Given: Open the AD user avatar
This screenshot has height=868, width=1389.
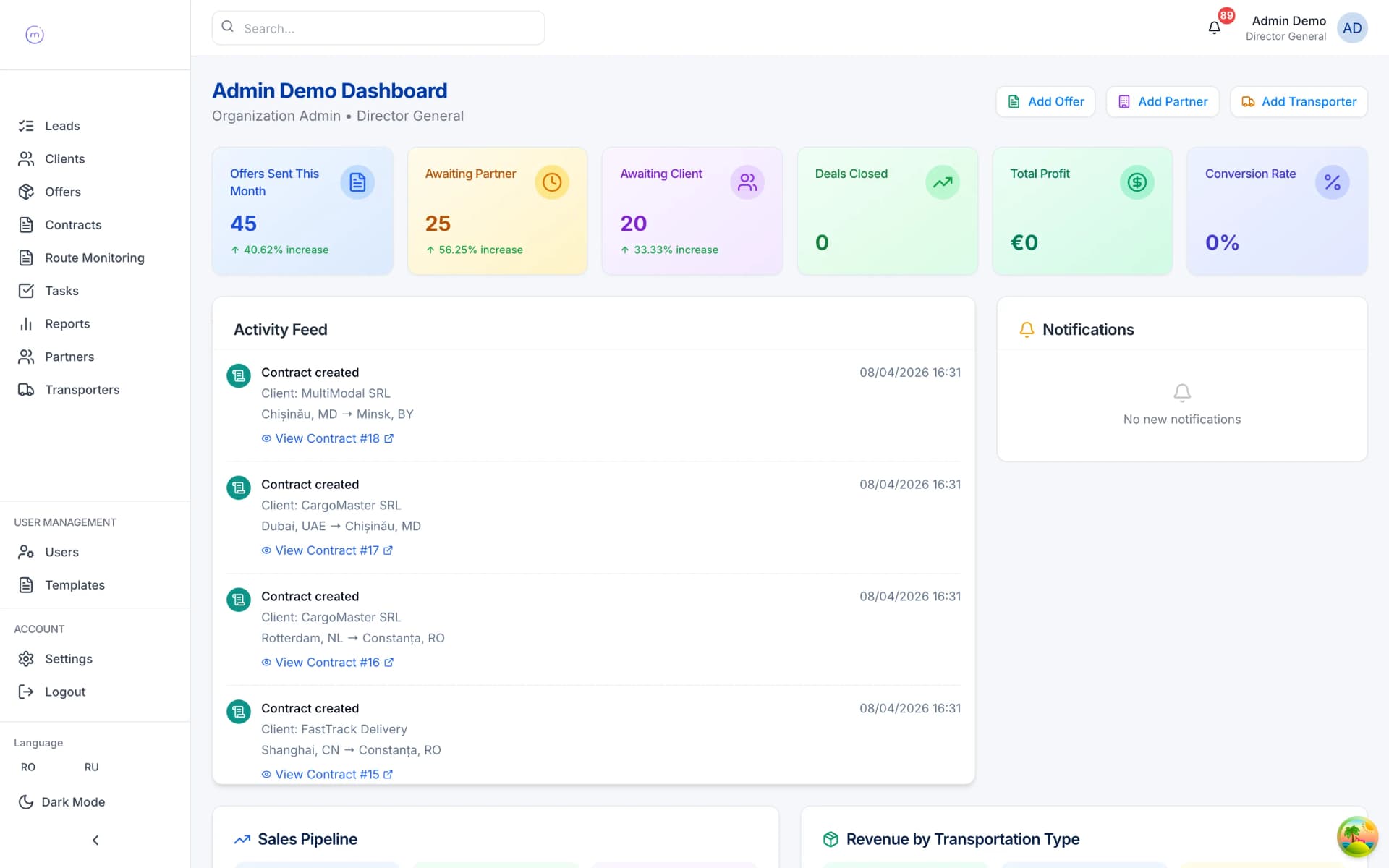Looking at the screenshot, I should [x=1352, y=28].
